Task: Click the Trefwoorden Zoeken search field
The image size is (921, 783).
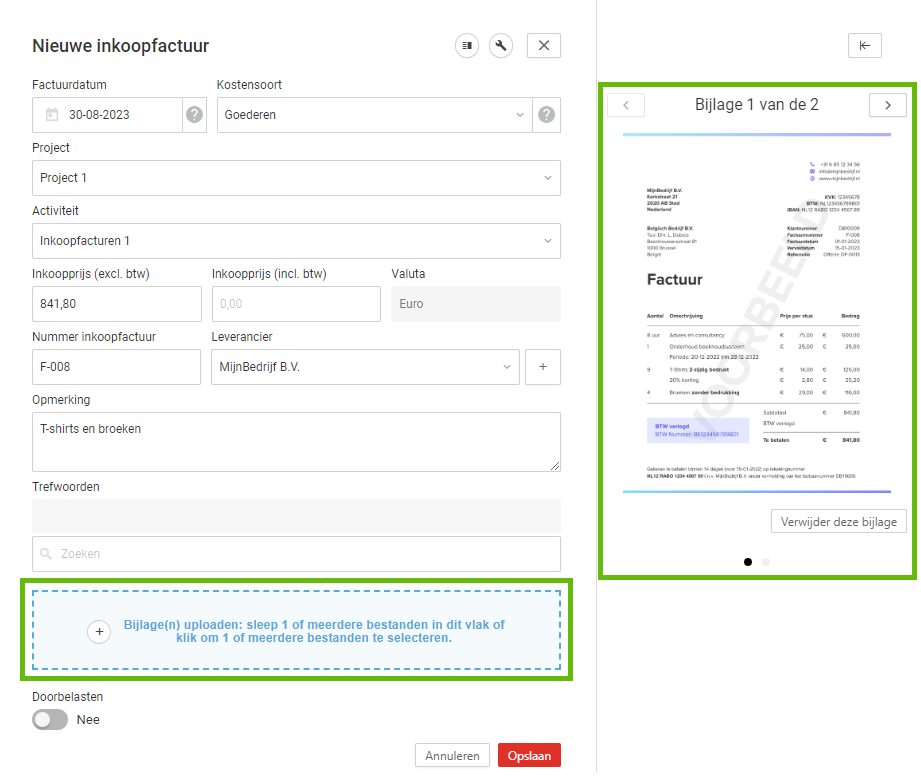Action: point(296,553)
